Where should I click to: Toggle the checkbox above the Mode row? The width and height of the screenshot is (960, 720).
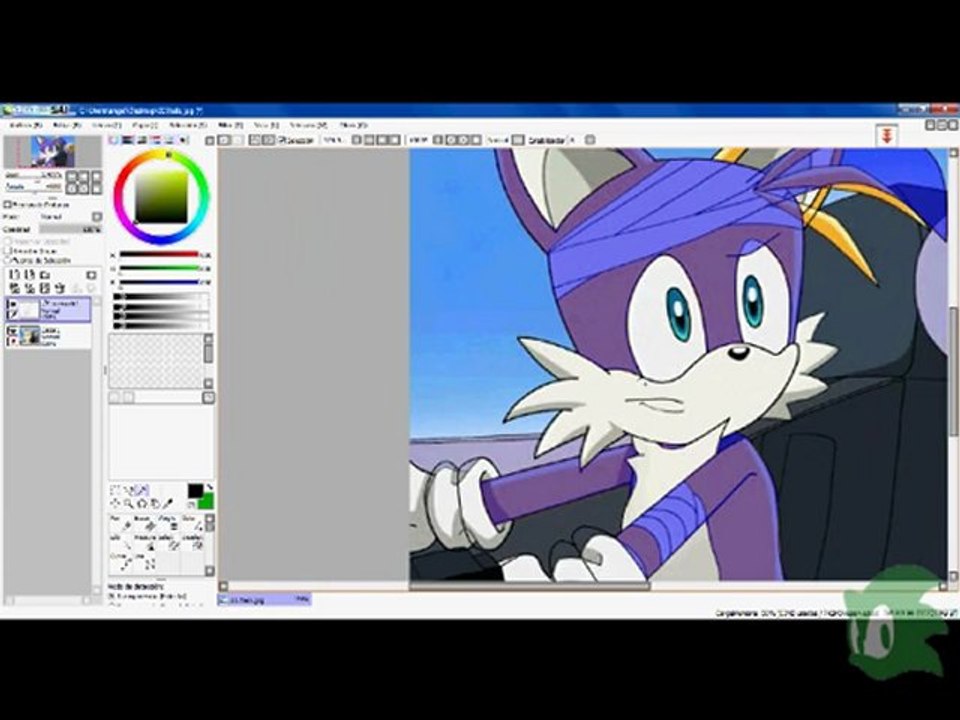7,204
